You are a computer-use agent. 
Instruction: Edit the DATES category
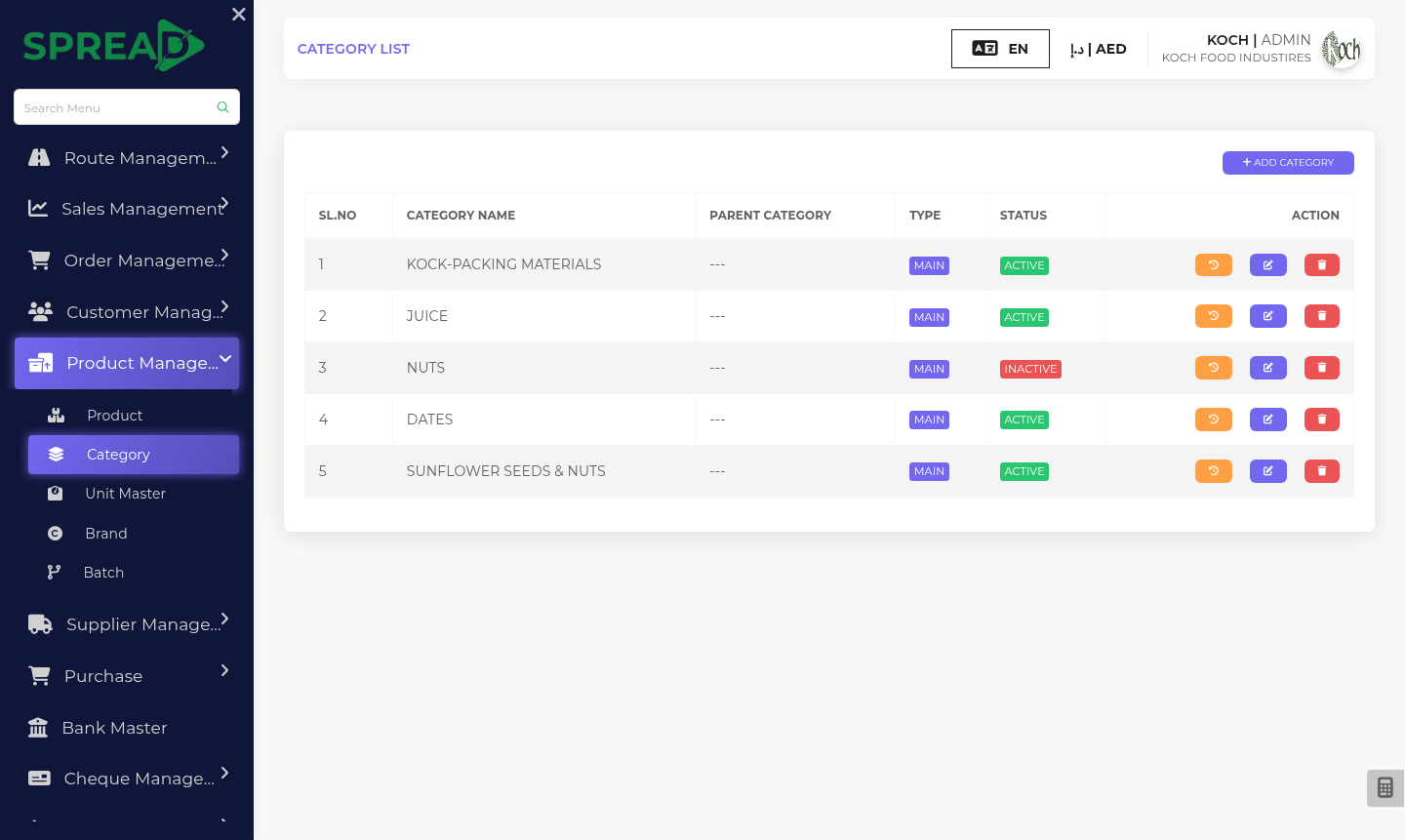click(x=1268, y=420)
